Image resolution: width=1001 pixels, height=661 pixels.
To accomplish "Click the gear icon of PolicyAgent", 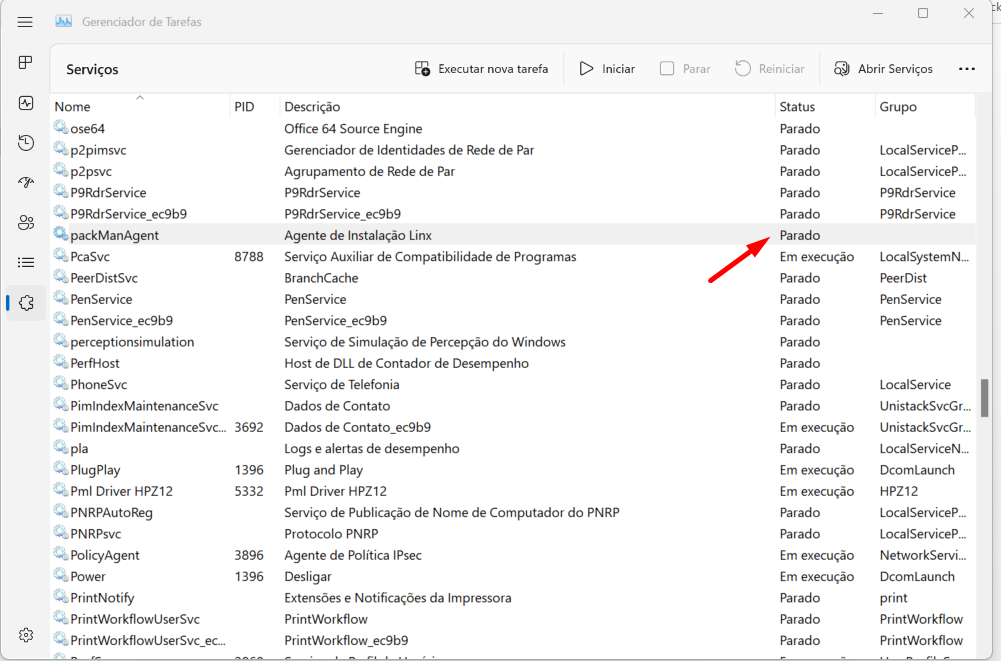I will pyautogui.click(x=61, y=554).
